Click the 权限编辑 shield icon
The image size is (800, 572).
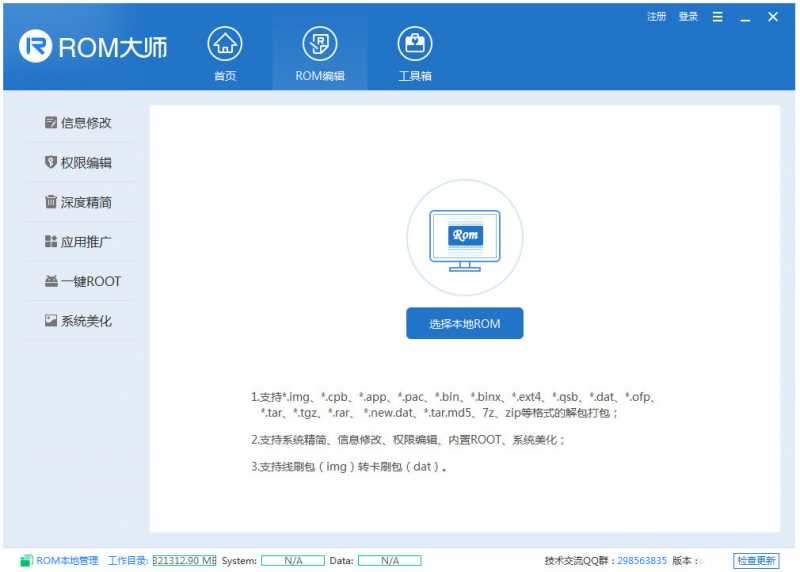51,162
